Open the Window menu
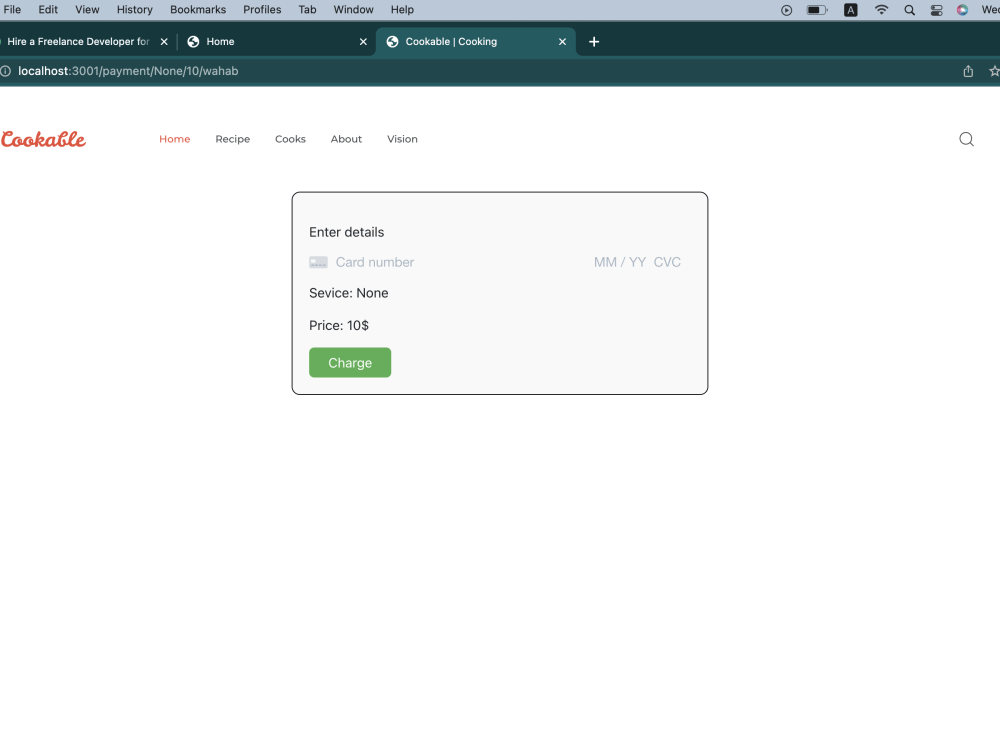Viewport: 1000px width, 750px height. pos(353,10)
